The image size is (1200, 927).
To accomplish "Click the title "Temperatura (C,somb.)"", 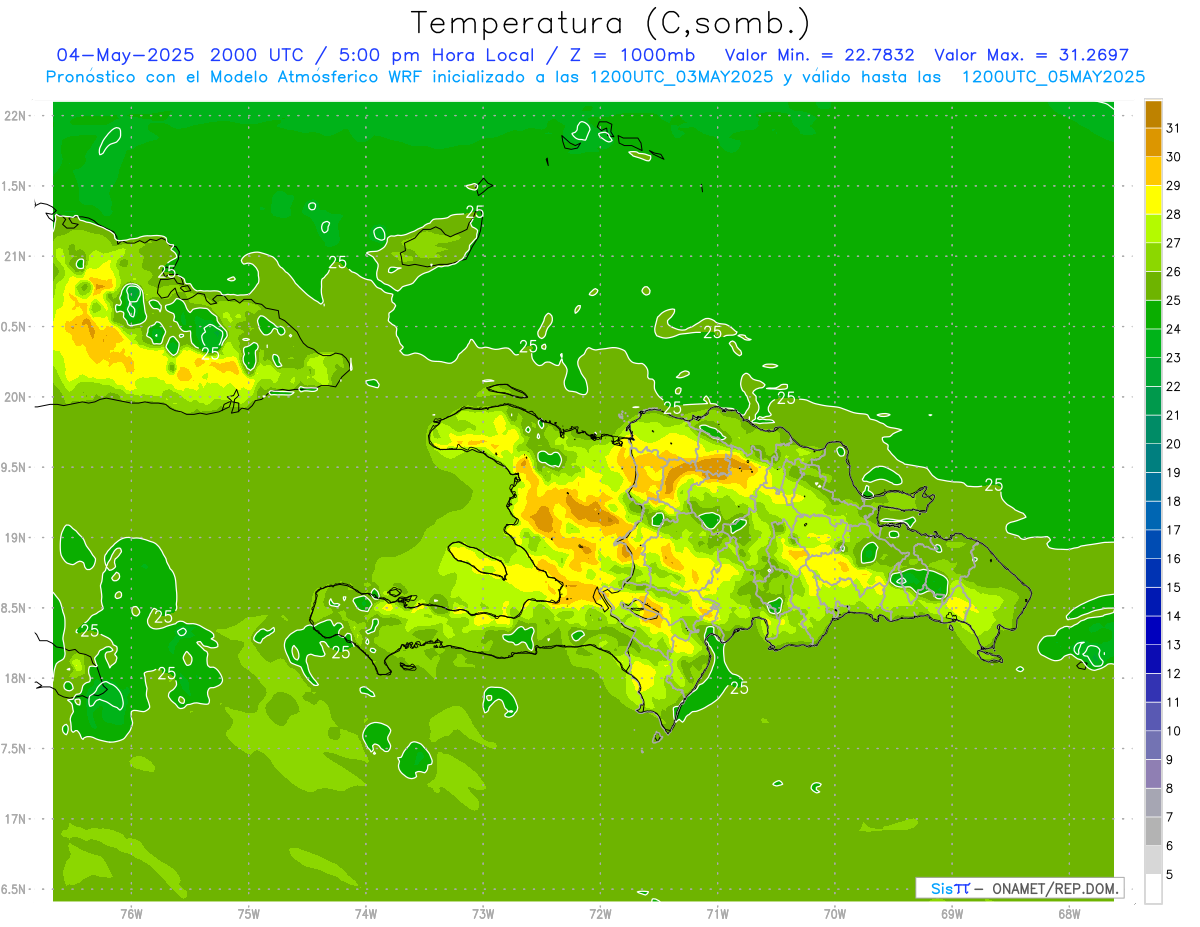I will coord(611,22).
